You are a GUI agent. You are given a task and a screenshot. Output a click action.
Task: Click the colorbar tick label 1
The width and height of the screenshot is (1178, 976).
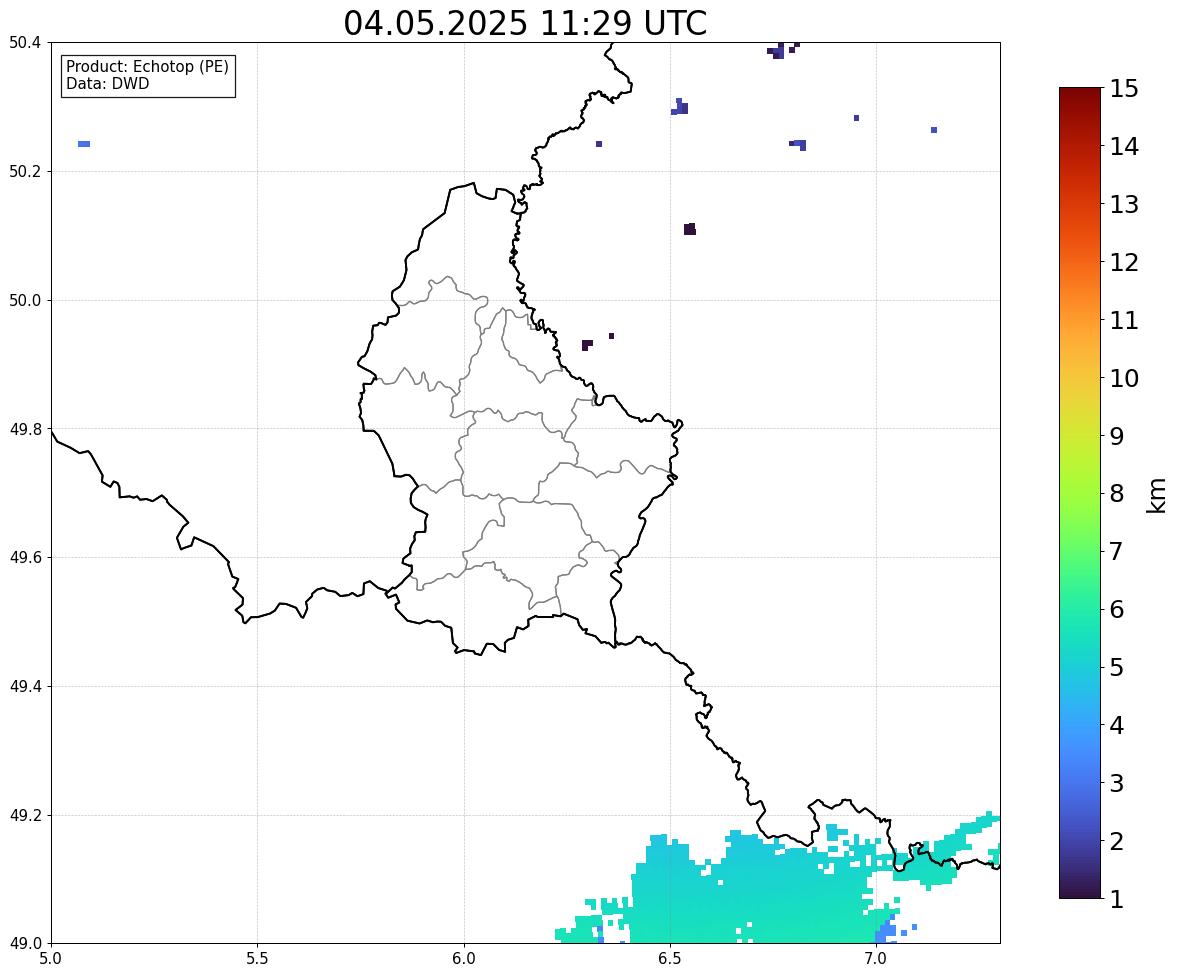click(1116, 899)
